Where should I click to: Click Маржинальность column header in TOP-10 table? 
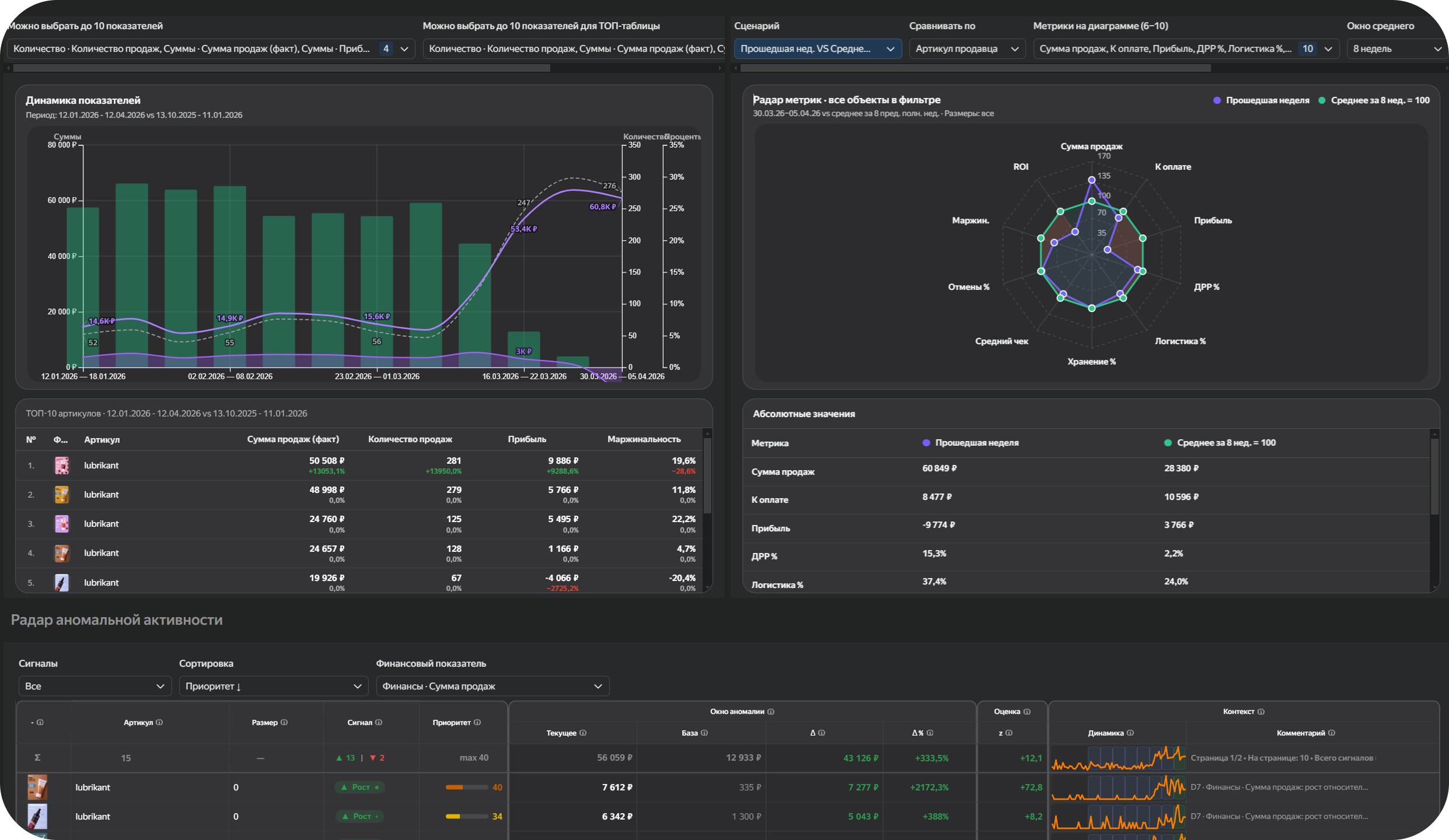pyautogui.click(x=644, y=439)
